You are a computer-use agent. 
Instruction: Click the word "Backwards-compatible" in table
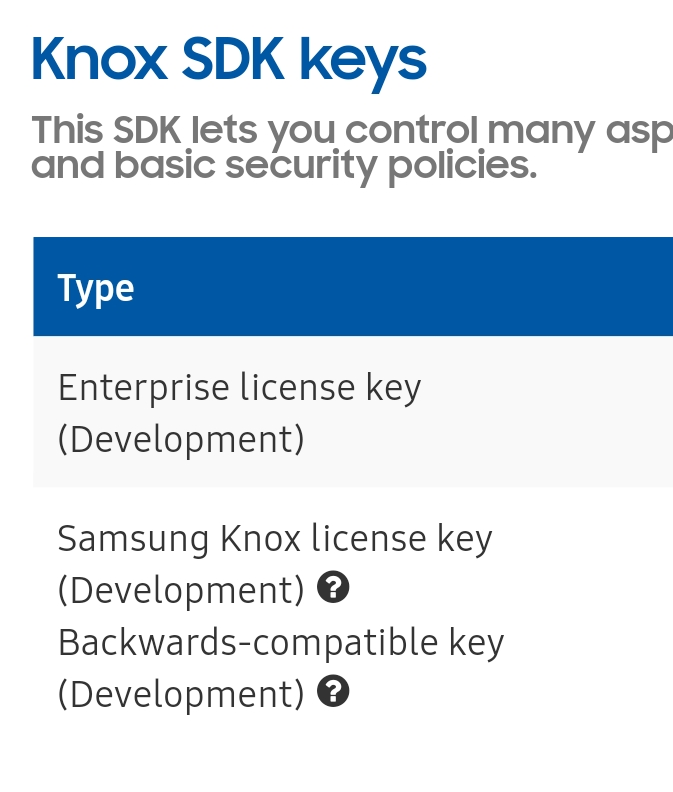pyautogui.click(x=248, y=642)
